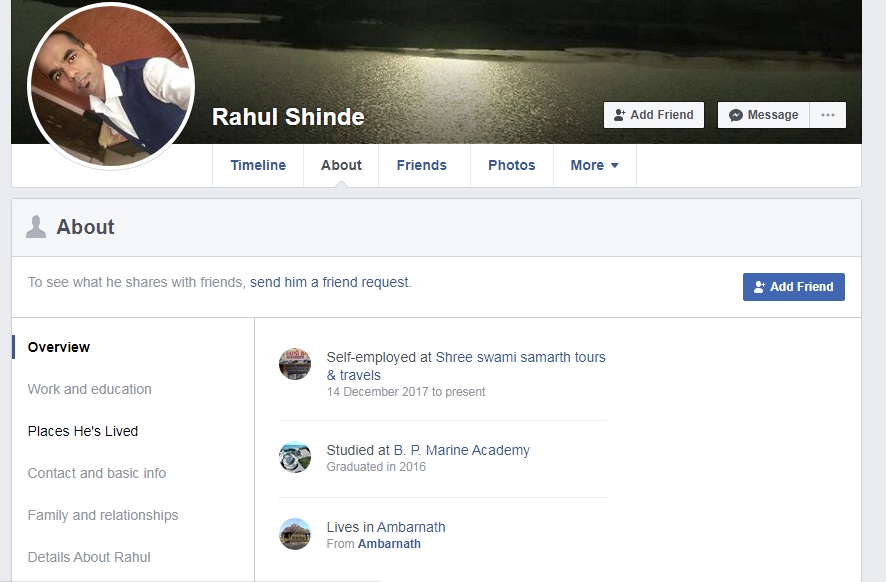Go to the Photos tab
This screenshot has height=582, width=886.
(511, 166)
